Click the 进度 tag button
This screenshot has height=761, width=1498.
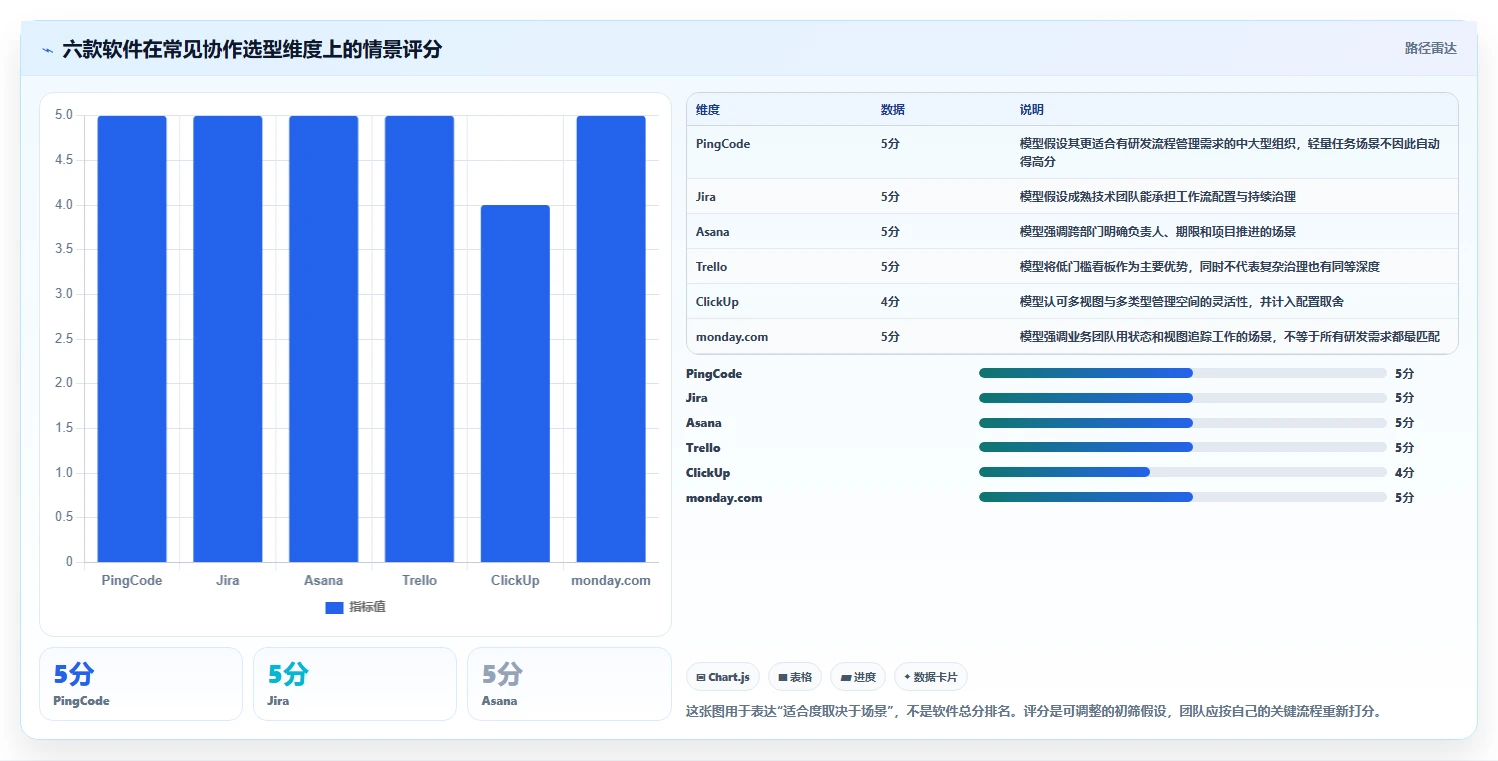[x=859, y=677]
